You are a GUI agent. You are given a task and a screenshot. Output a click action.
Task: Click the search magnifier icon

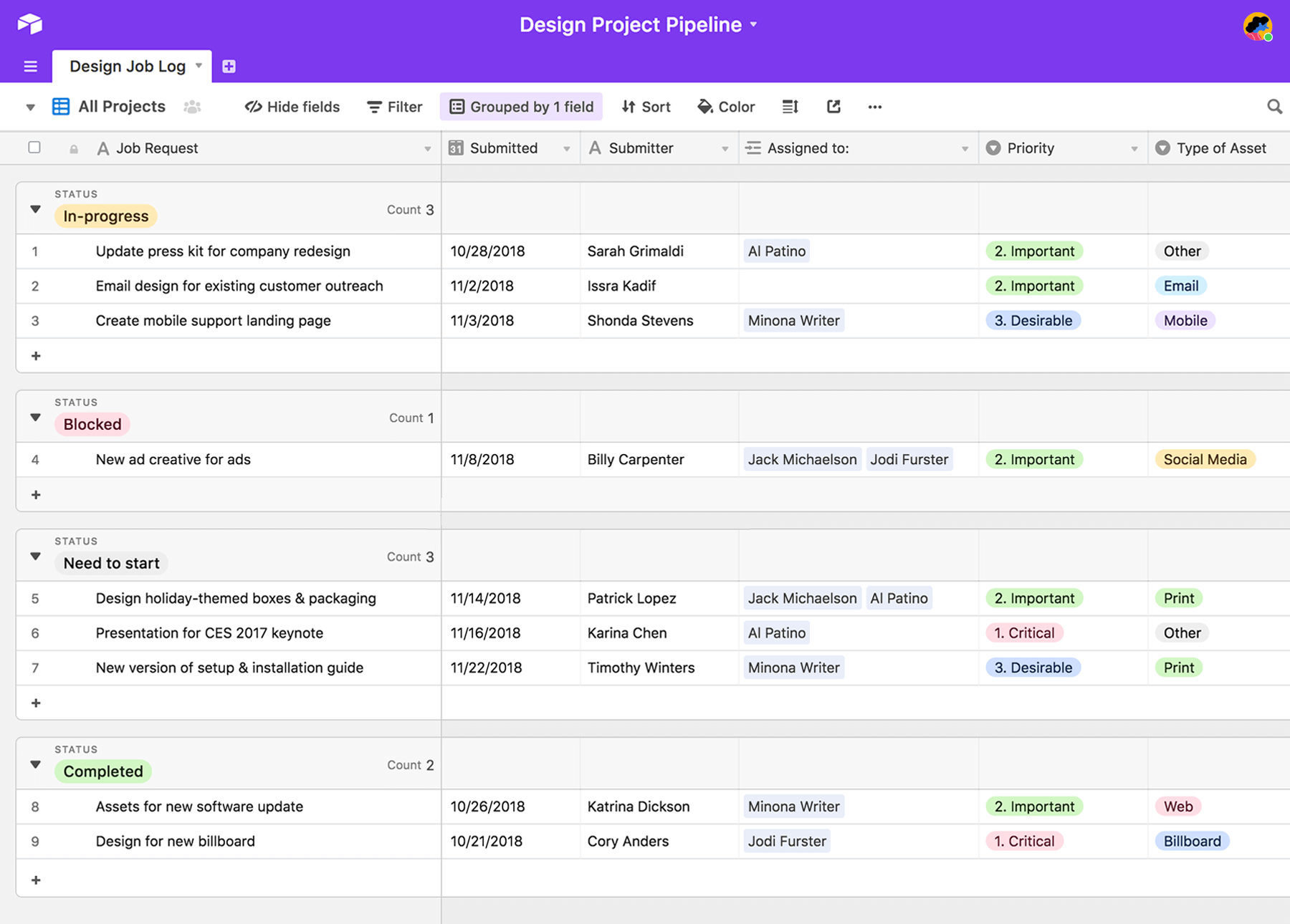tap(1274, 107)
